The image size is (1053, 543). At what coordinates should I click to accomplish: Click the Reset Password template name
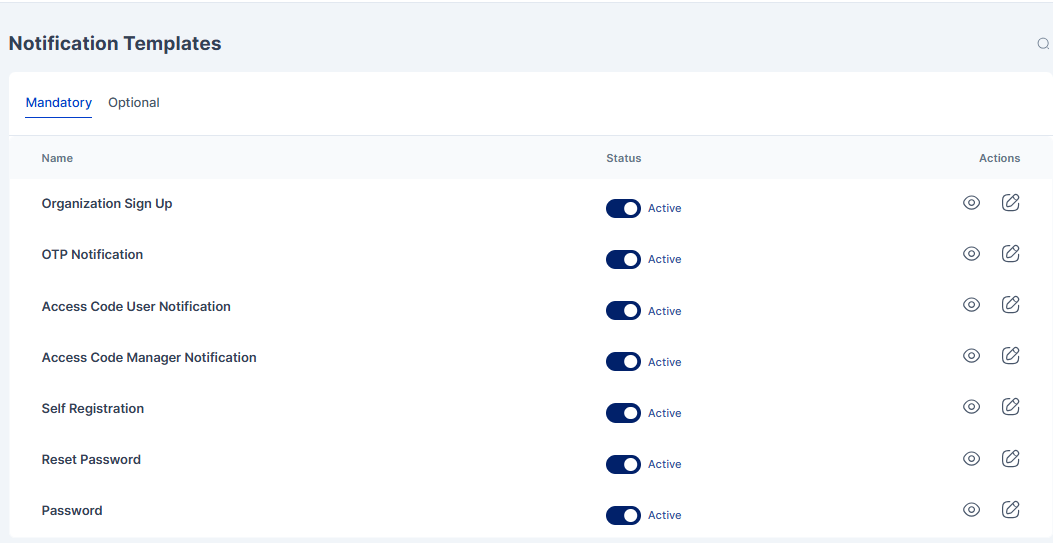tap(91, 460)
